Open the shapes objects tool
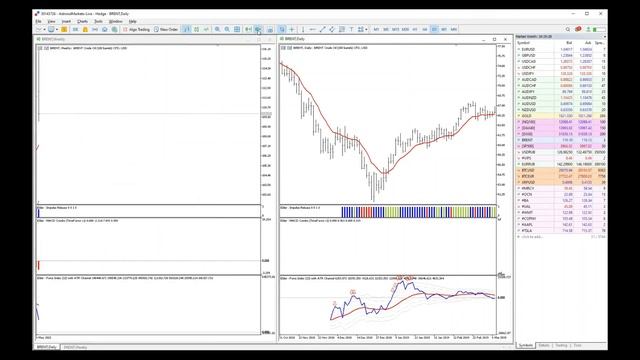The width and height of the screenshot is (640, 360). click(x=360, y=29)
